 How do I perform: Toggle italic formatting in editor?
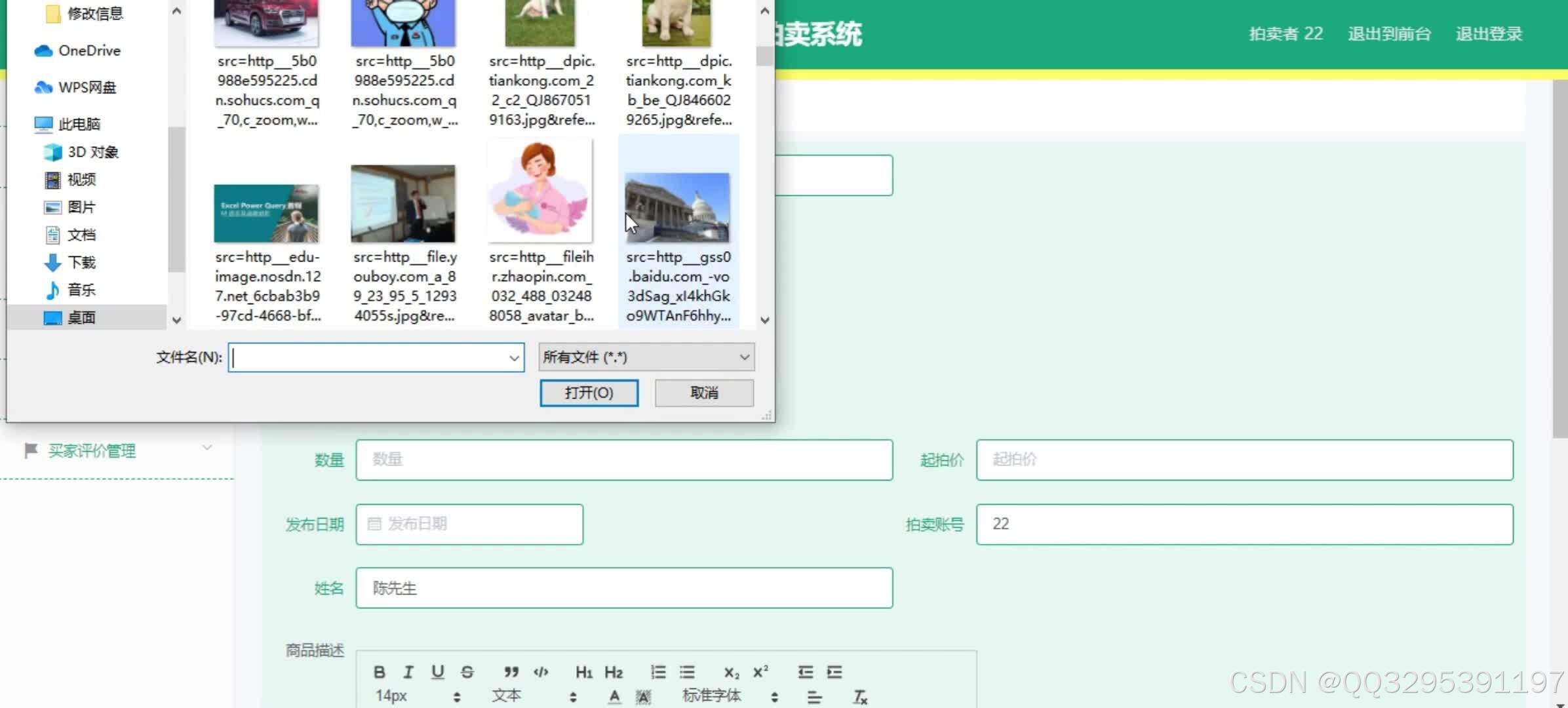(x=408, y=672)
